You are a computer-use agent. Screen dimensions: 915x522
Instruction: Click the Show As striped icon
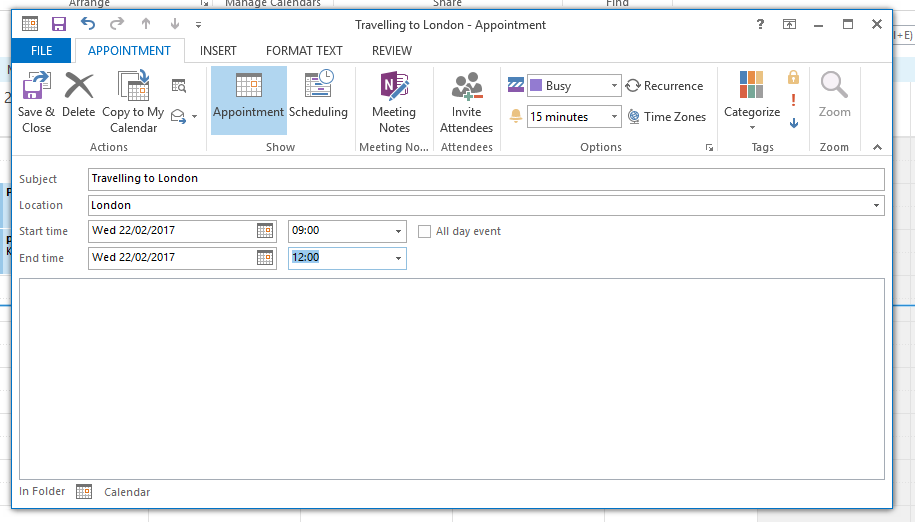coord(516,85)
